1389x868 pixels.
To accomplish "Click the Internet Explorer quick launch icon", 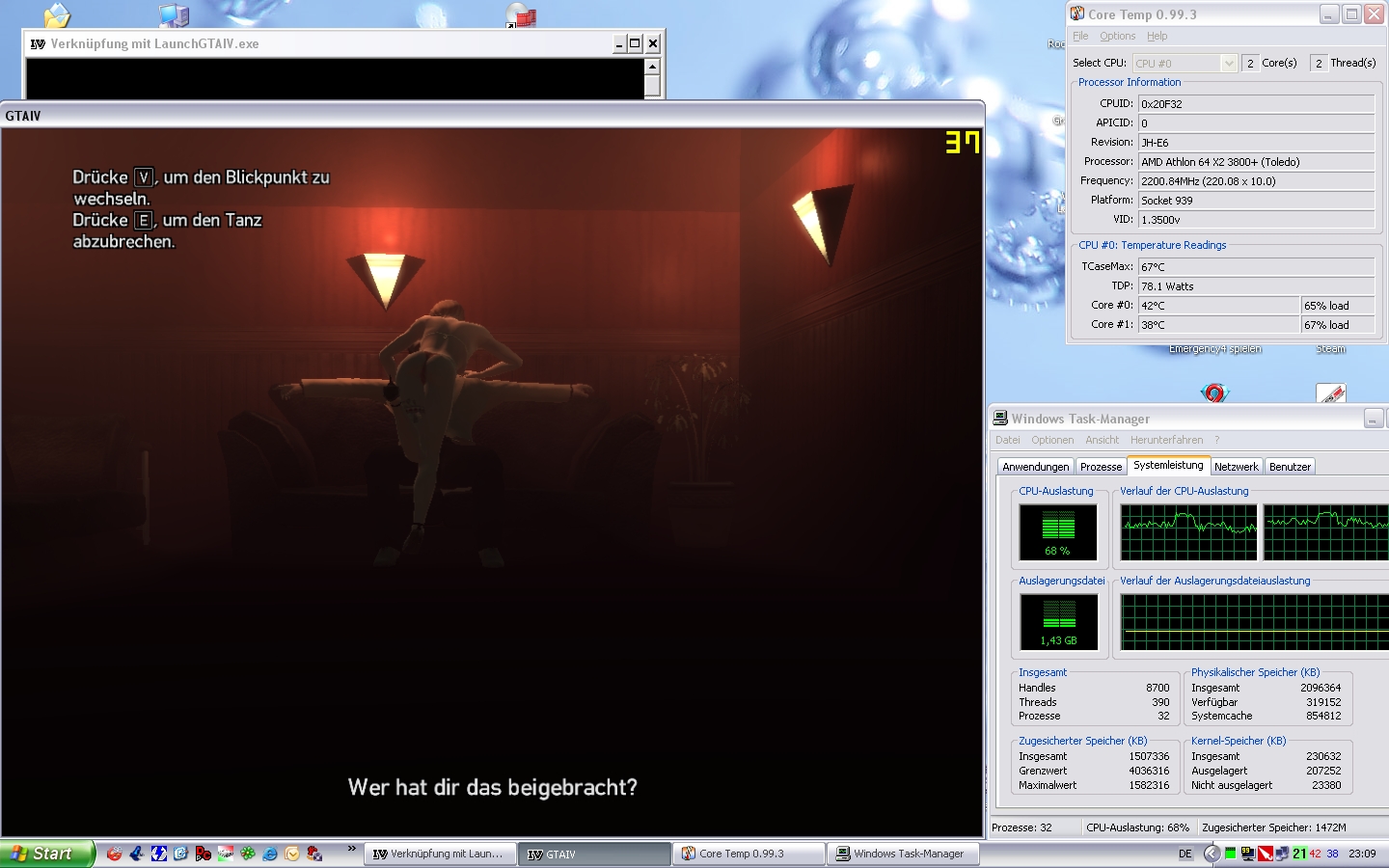I will point(270,854).
